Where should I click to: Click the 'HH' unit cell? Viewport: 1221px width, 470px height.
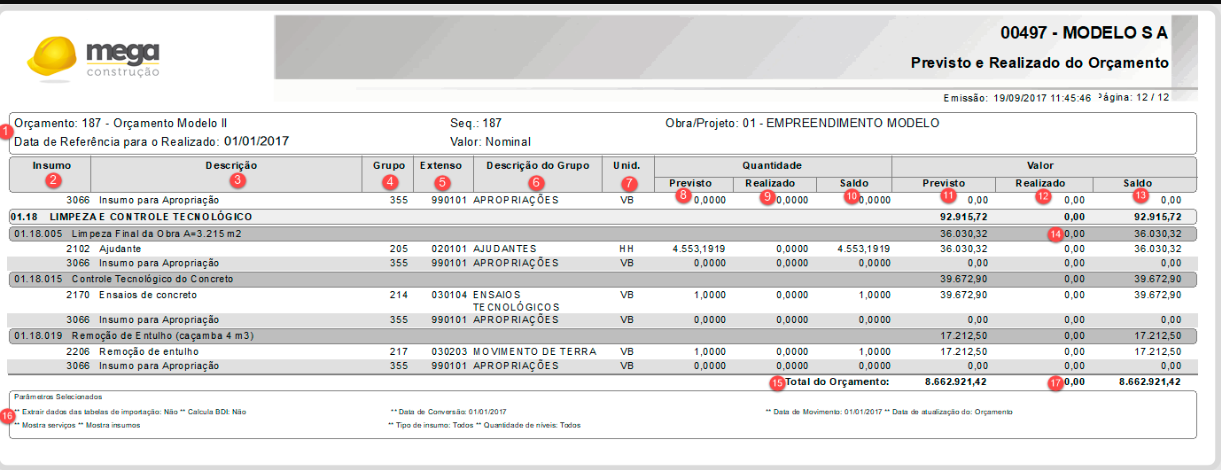pos(627,248)
